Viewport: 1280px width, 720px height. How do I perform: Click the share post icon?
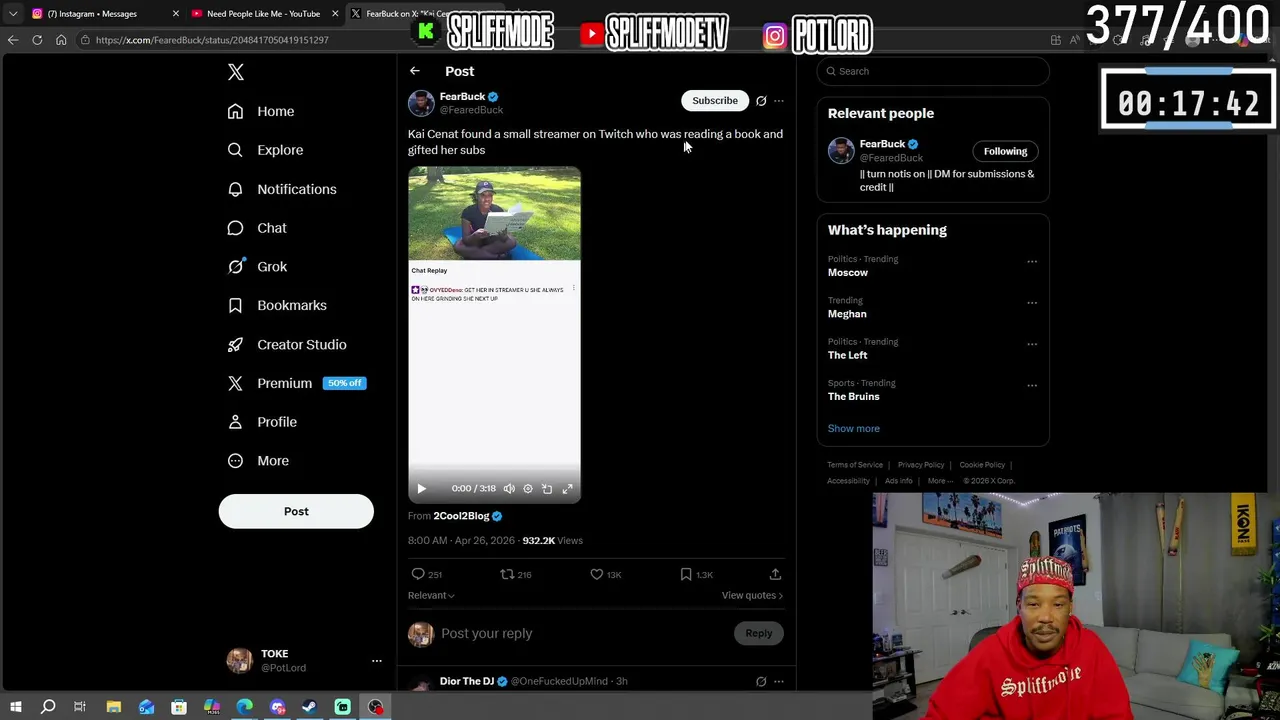pyautogui.click(x=775, y=574)
